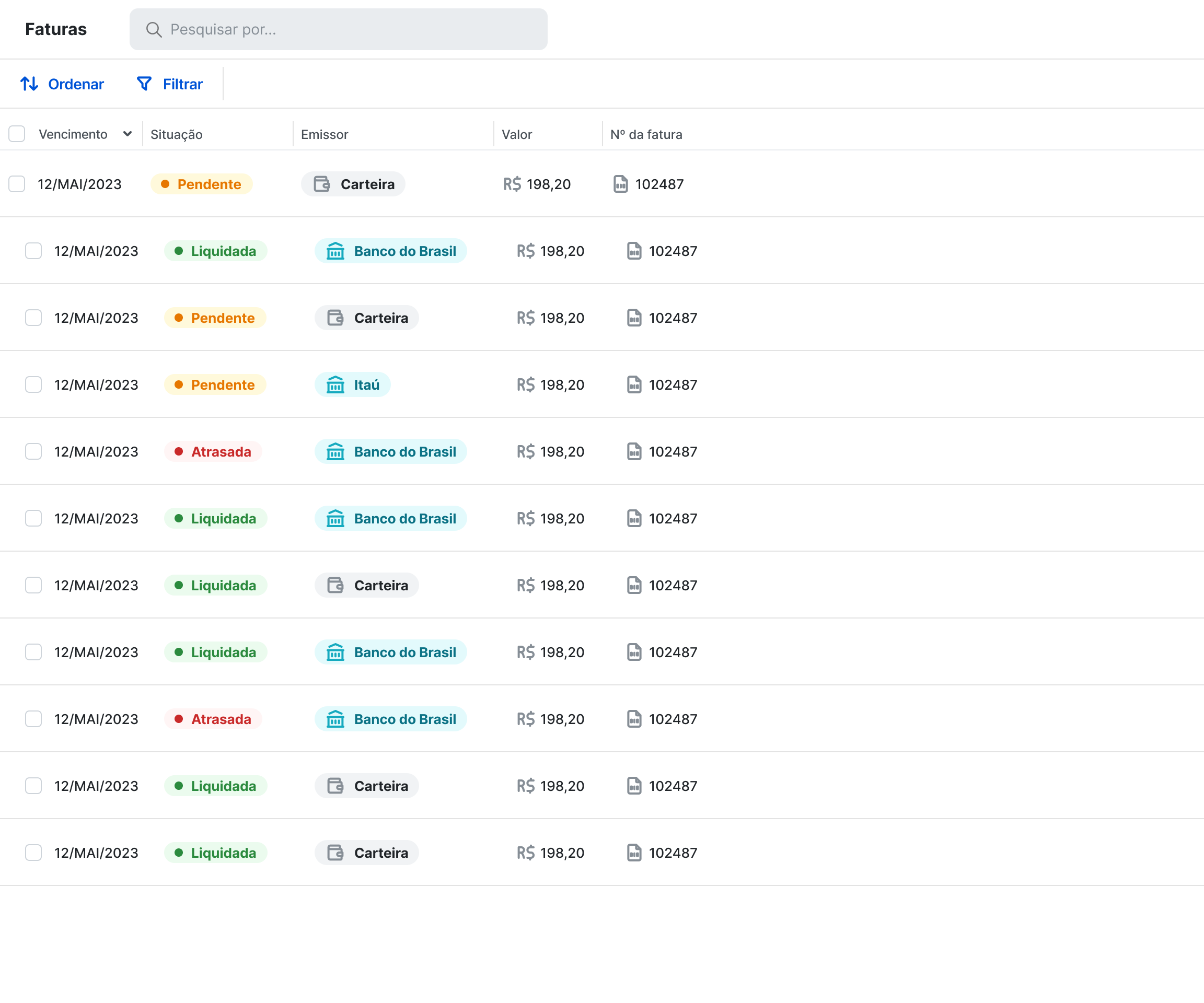This screenshot has width=1204, height=1003.
Task: Click the bank icon in the first Atrasada row
Action: click(x=335, y=452)
